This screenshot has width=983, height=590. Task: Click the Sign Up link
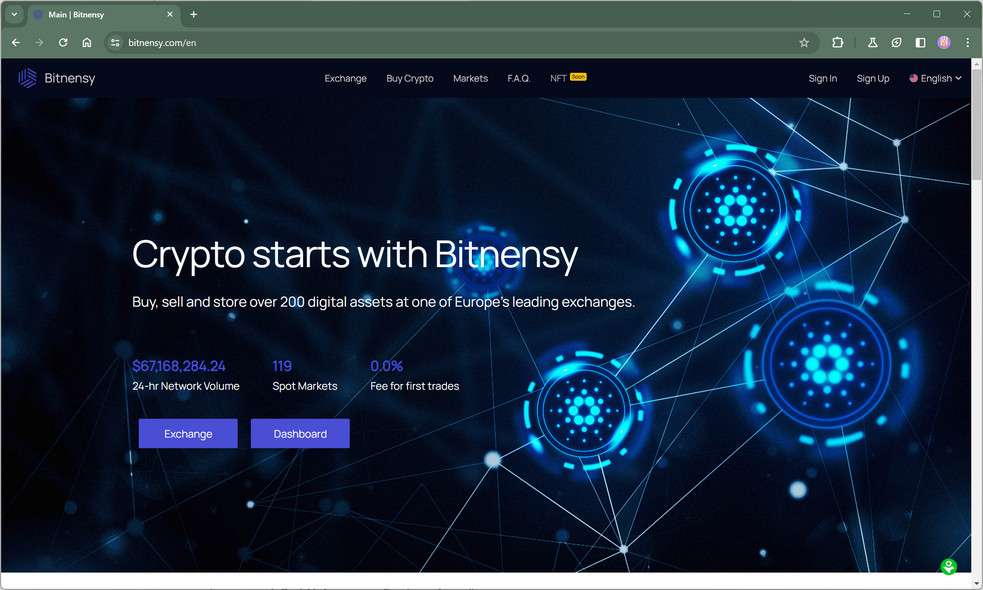(872, 78)
